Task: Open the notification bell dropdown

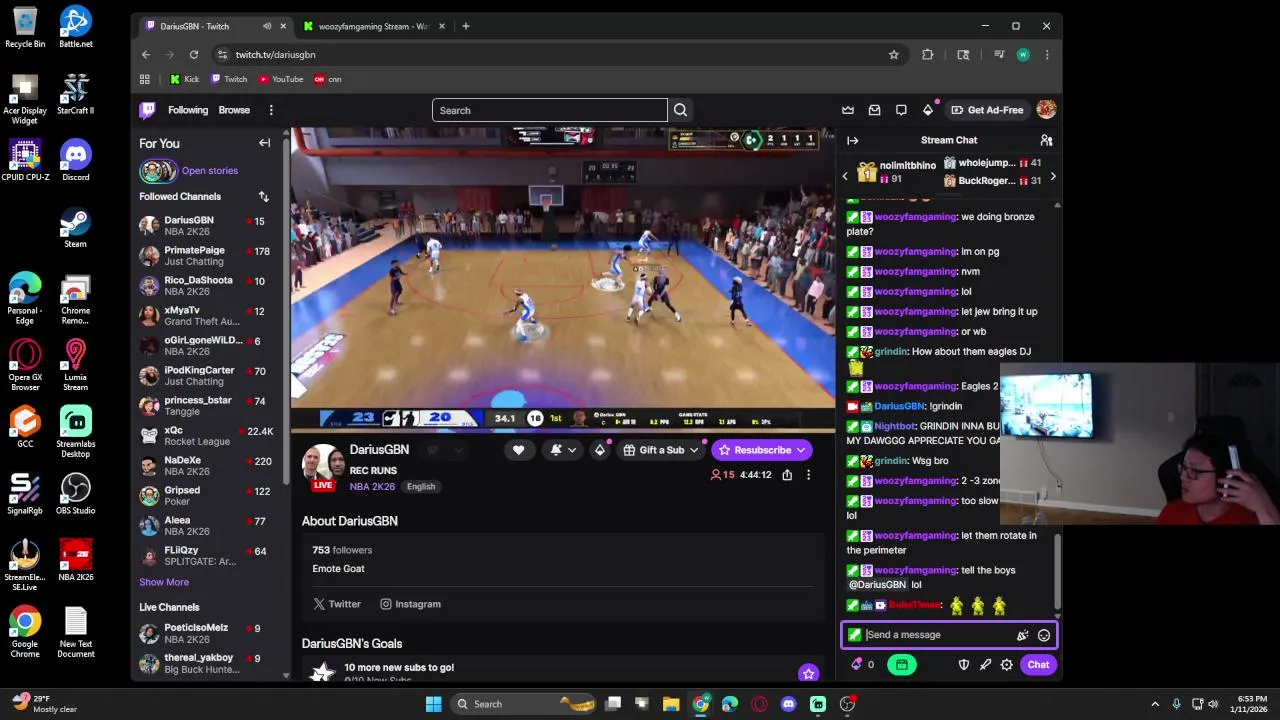Action: point(562,450)
